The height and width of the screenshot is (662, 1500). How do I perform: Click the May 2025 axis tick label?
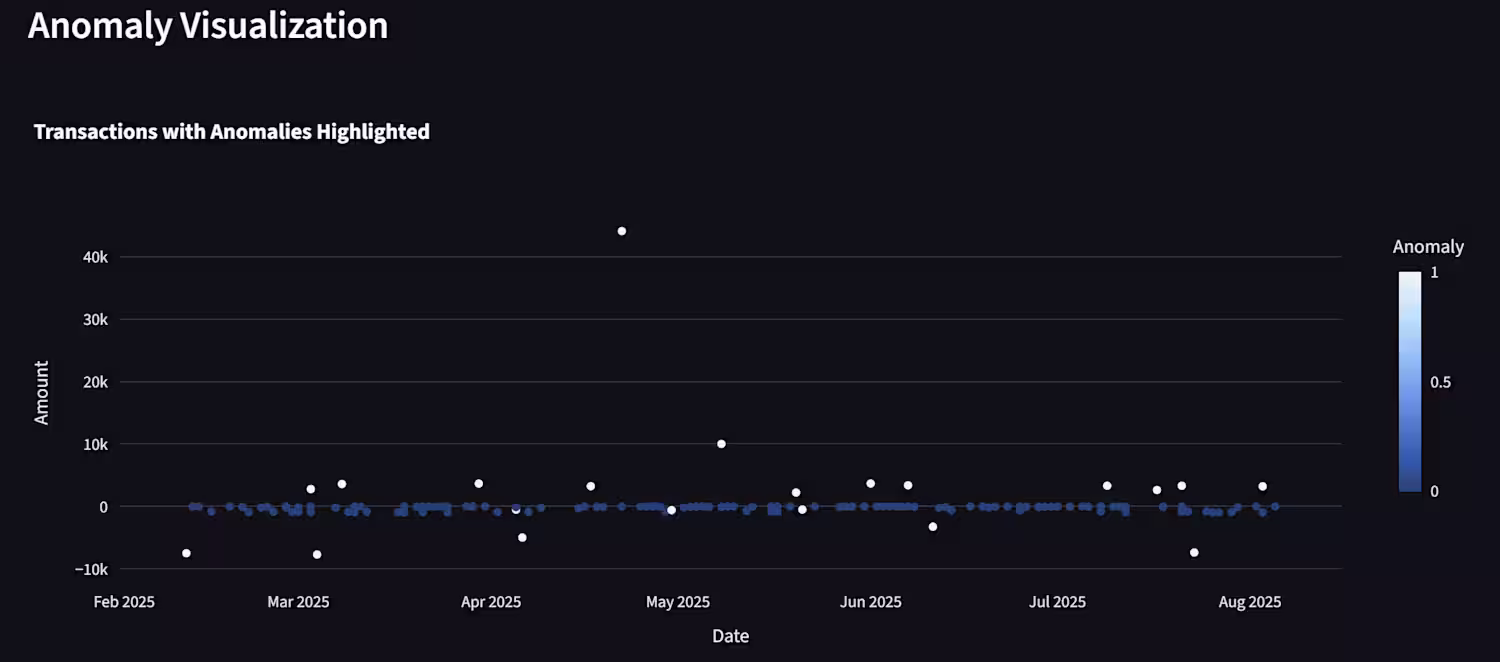[678, 602]
